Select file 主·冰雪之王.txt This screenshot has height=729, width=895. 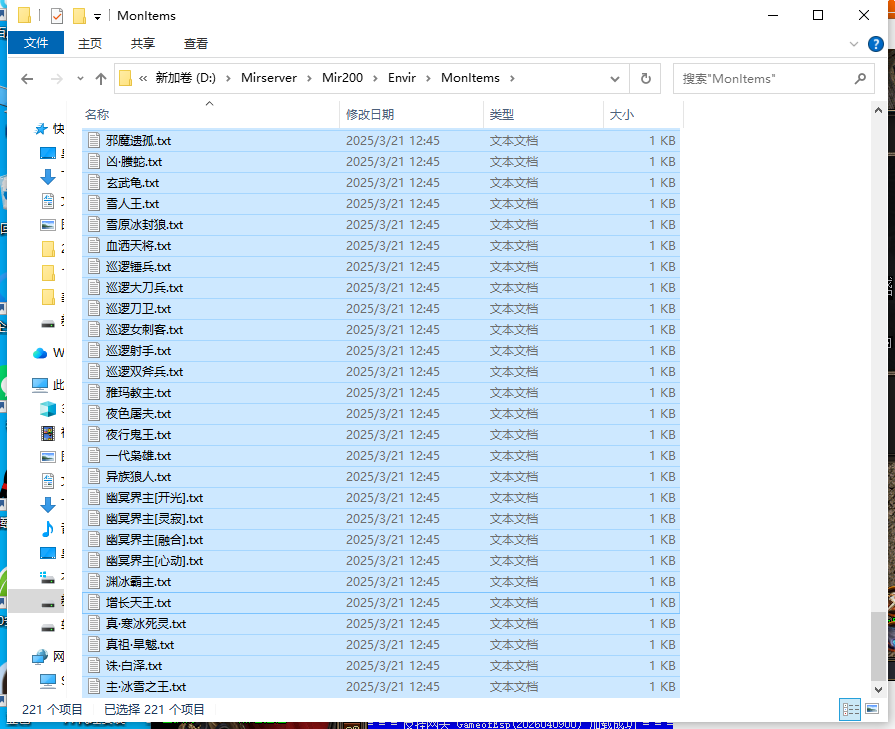(381, 687)
